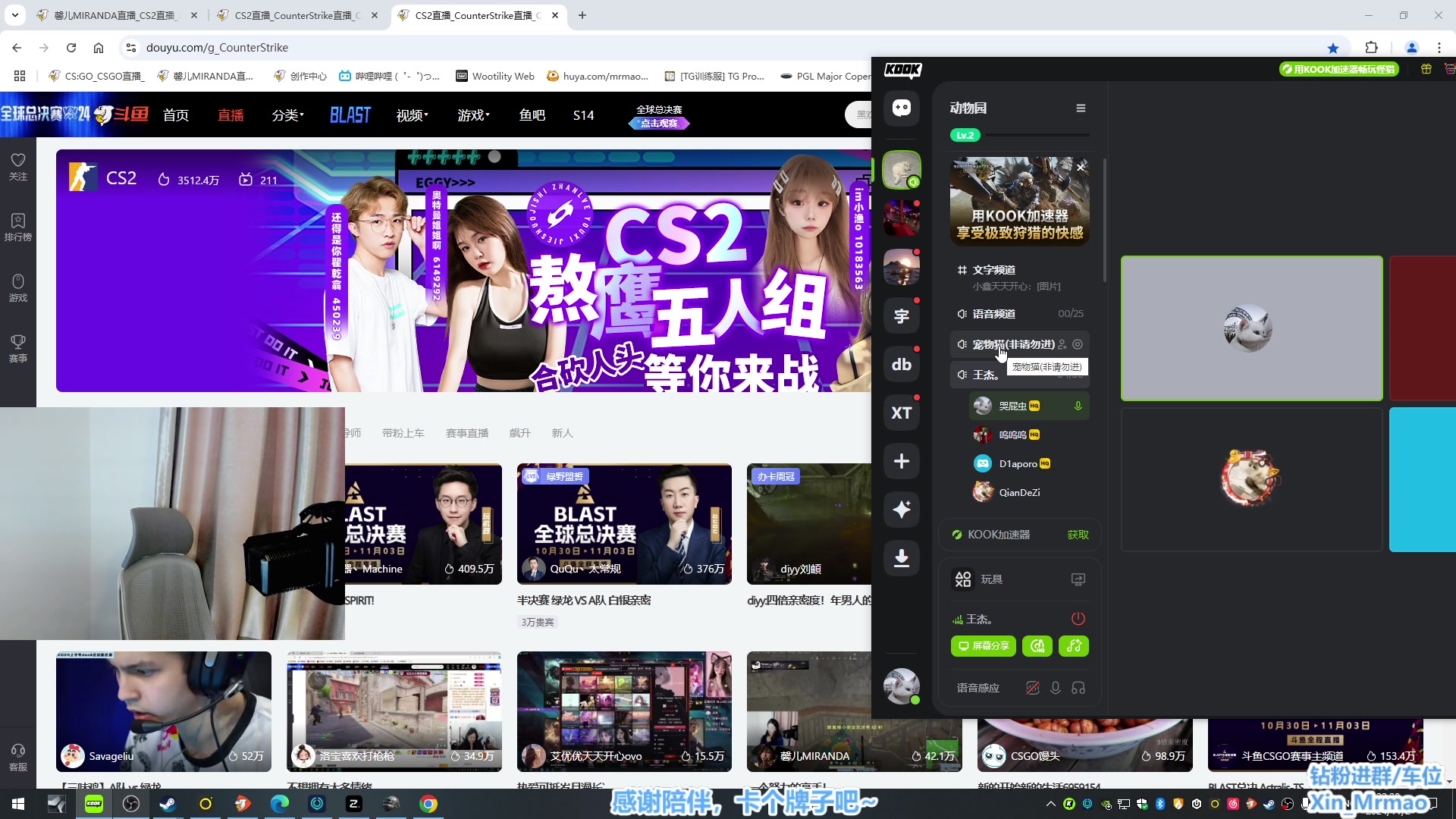Image resolution: width=1456 pixels, height=819 pixels.
Task: Open KOOK discover sparkle icon
Action: tap(902, 510)
